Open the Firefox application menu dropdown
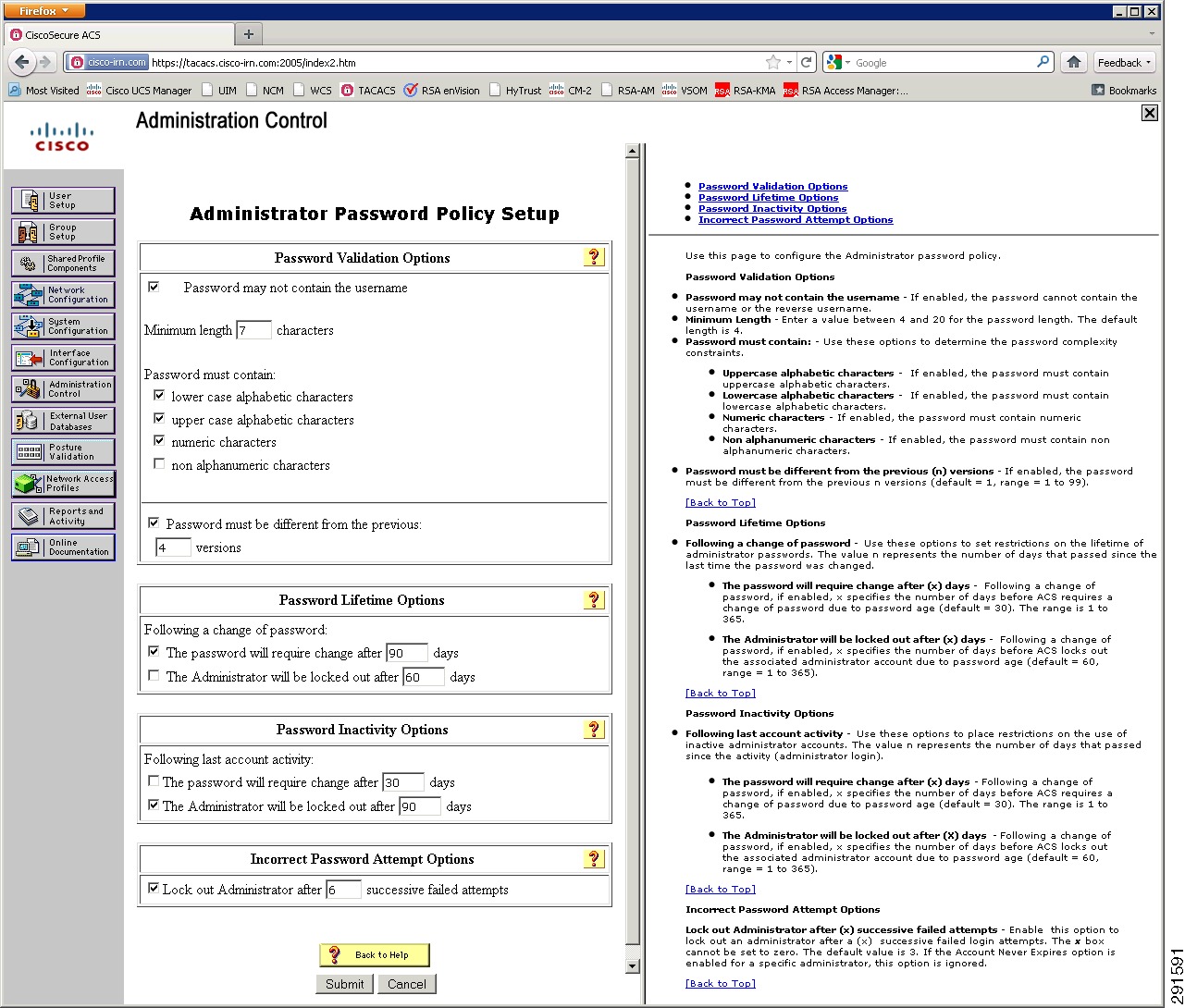This screenshot has height=1008, width=1185. click(44, 10)
